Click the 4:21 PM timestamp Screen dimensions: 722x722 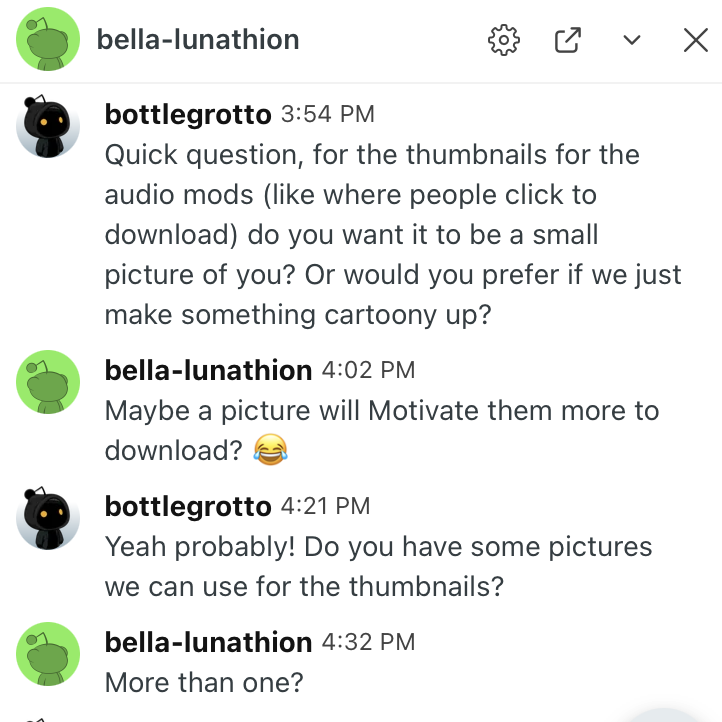[x=324, y=507]
